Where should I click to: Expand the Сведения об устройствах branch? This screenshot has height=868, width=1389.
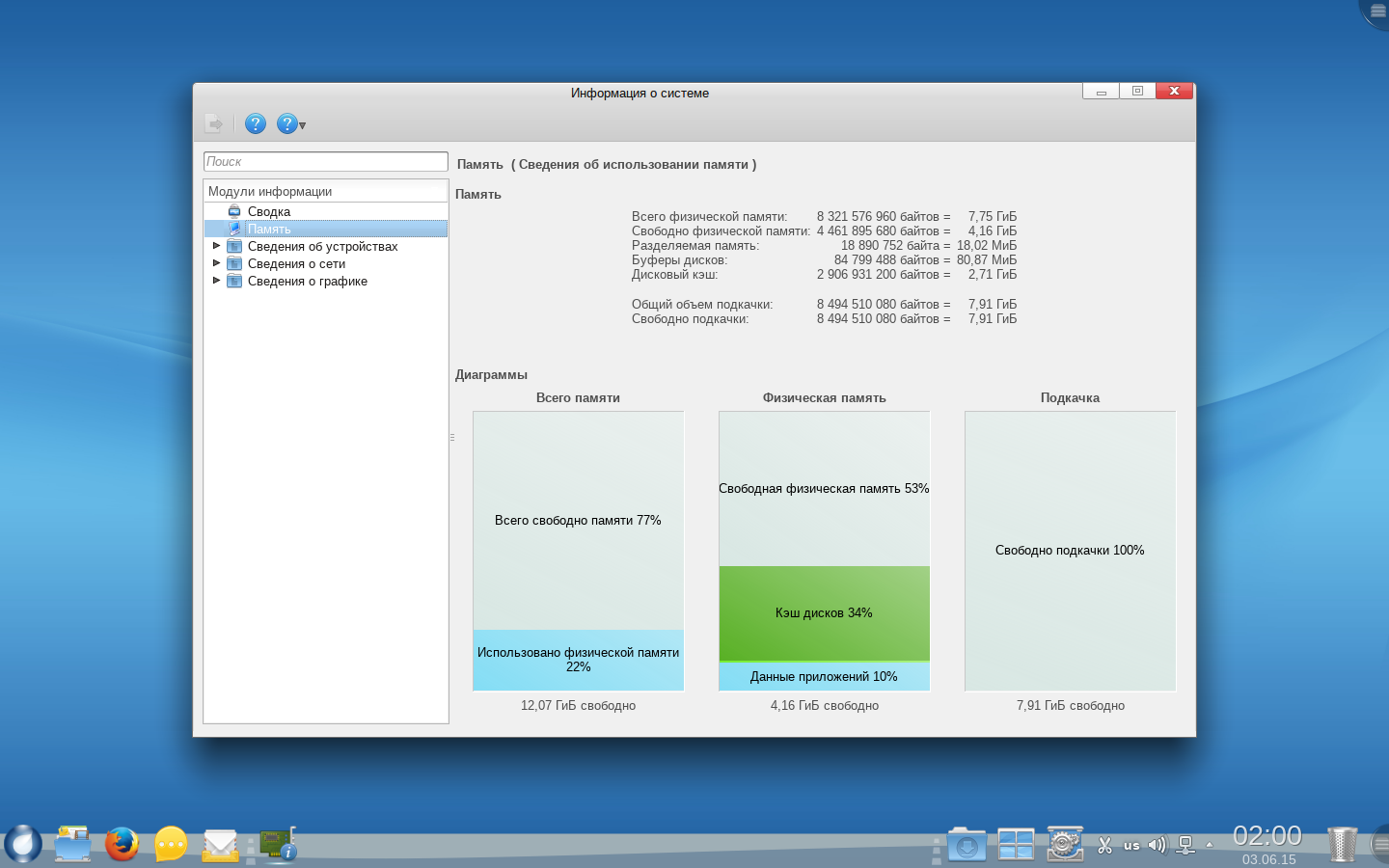click(x=216, y=246)
